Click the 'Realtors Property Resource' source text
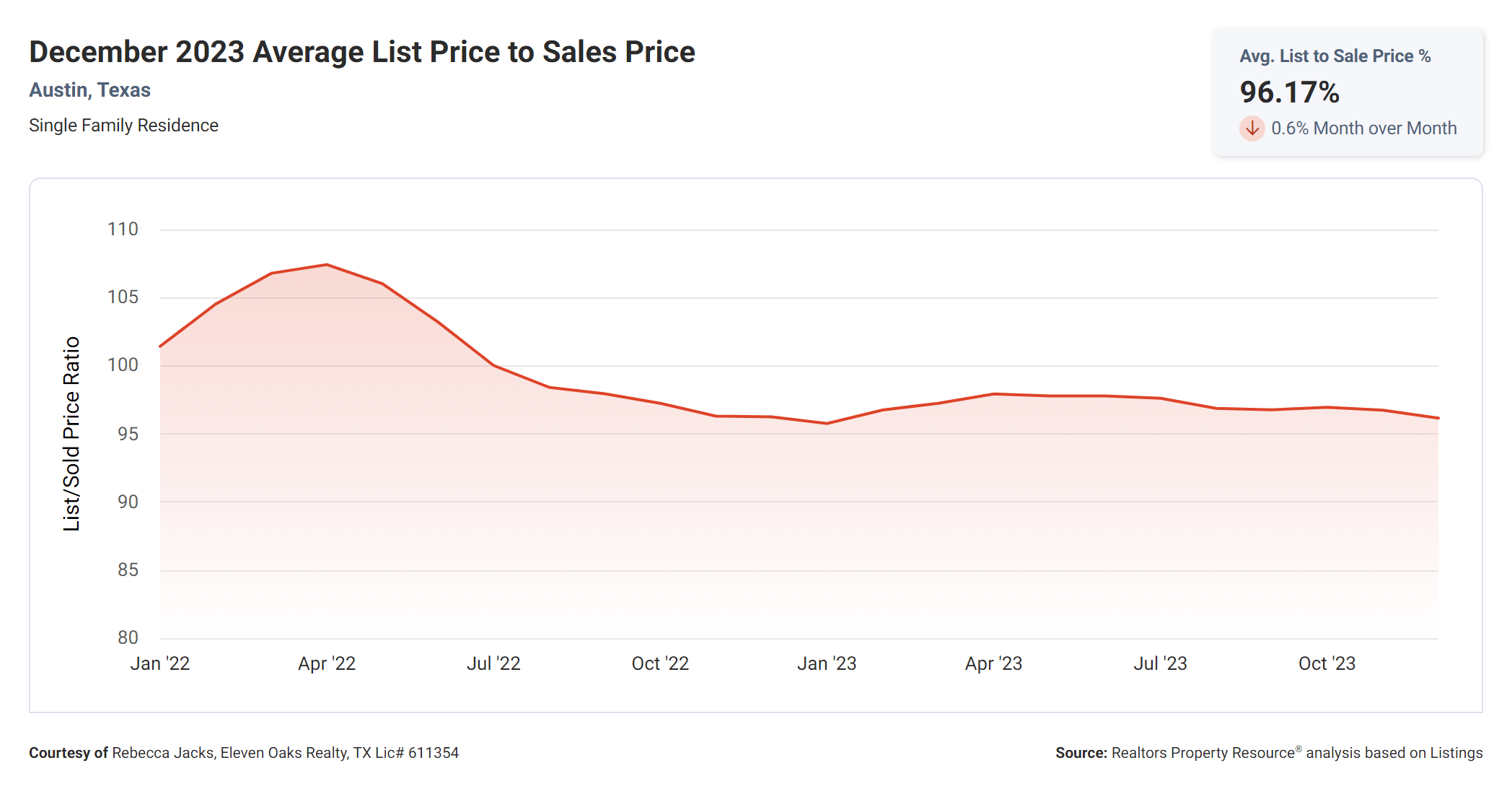Image resolution: width=1512 pixels, height=794 pixels. 1203,753
